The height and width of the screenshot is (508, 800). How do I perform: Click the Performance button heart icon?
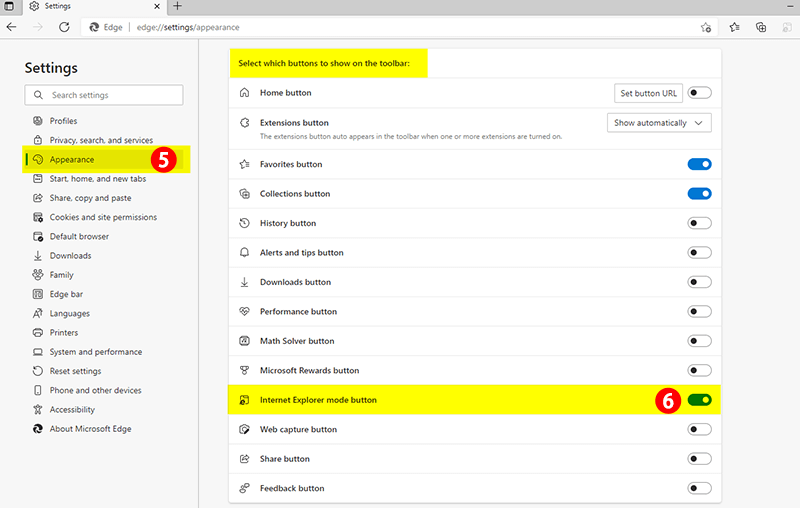click(x=244, y=311)
